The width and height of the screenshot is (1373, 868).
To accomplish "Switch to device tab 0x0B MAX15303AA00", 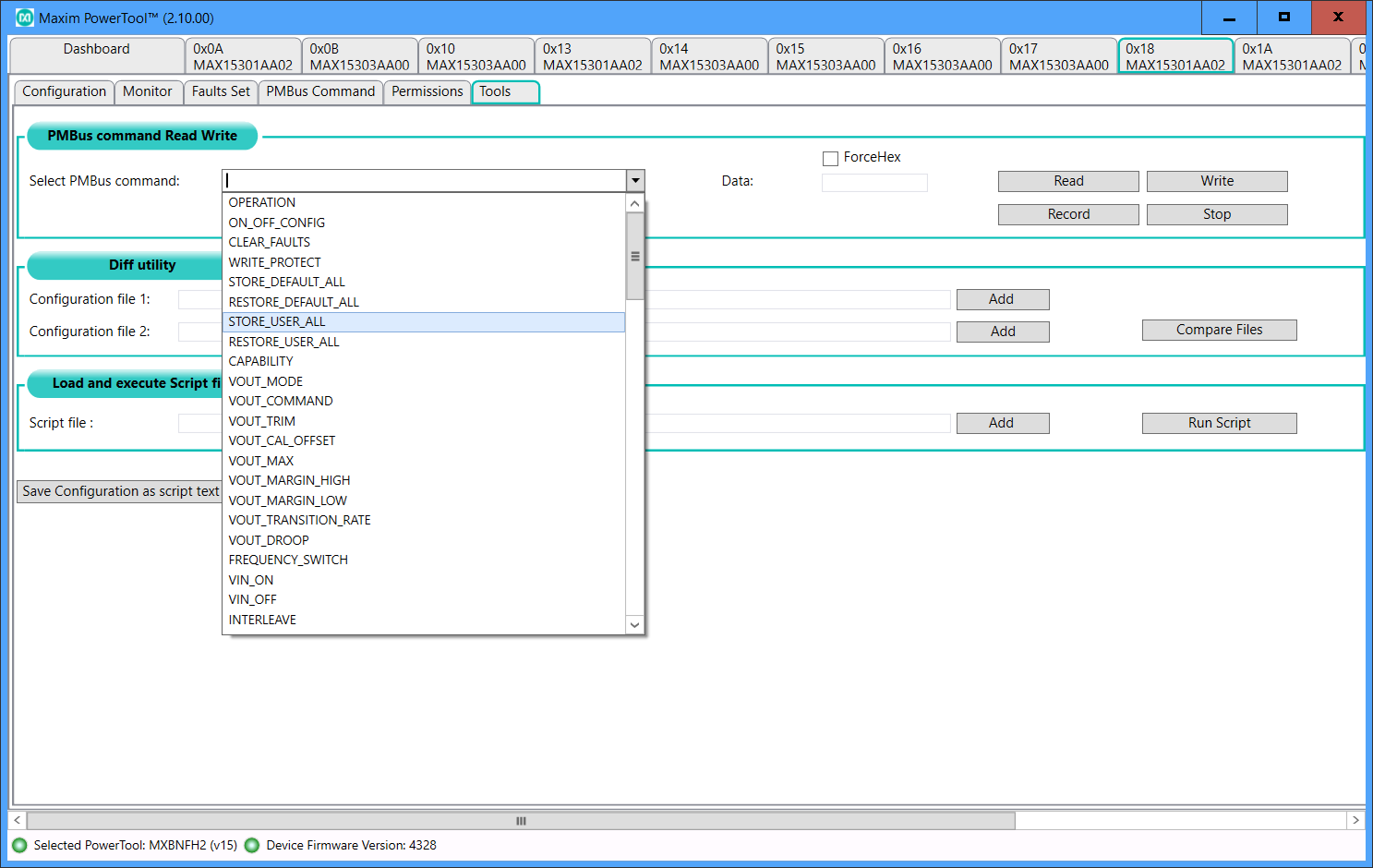I will tap(359, 56).
